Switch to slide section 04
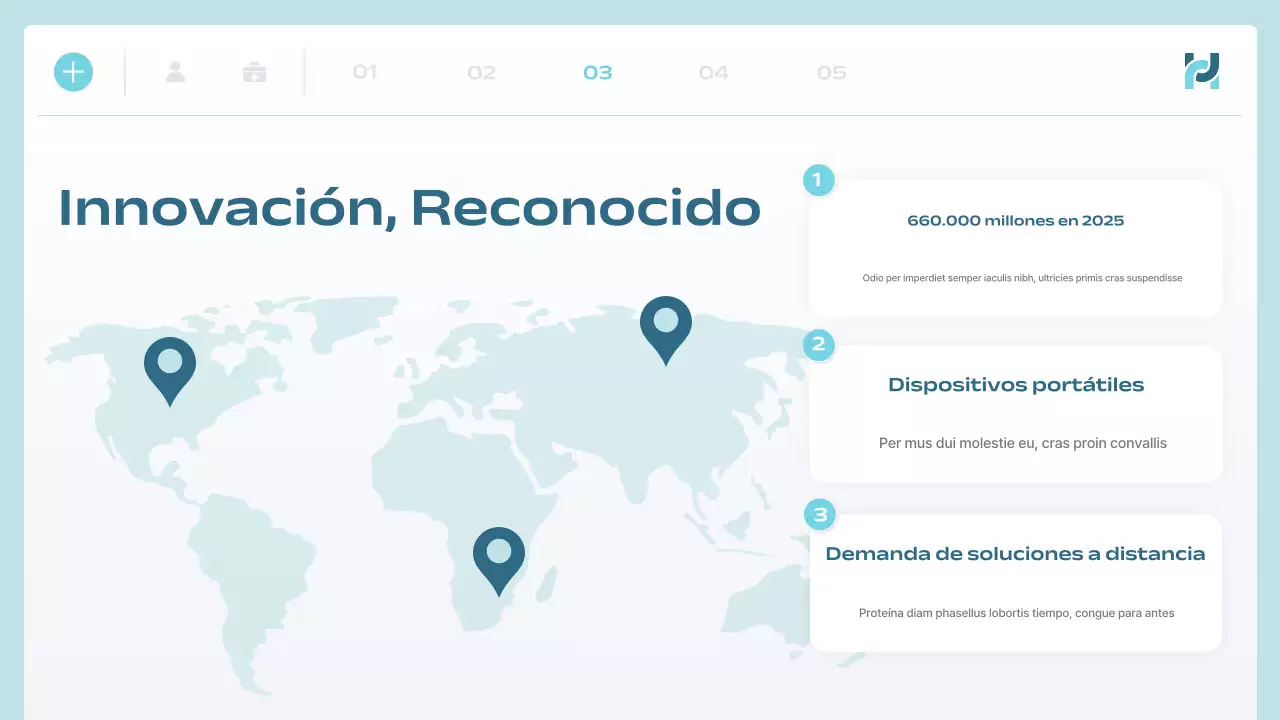Viewport: 1280px width, 720px height. [713, 71]
